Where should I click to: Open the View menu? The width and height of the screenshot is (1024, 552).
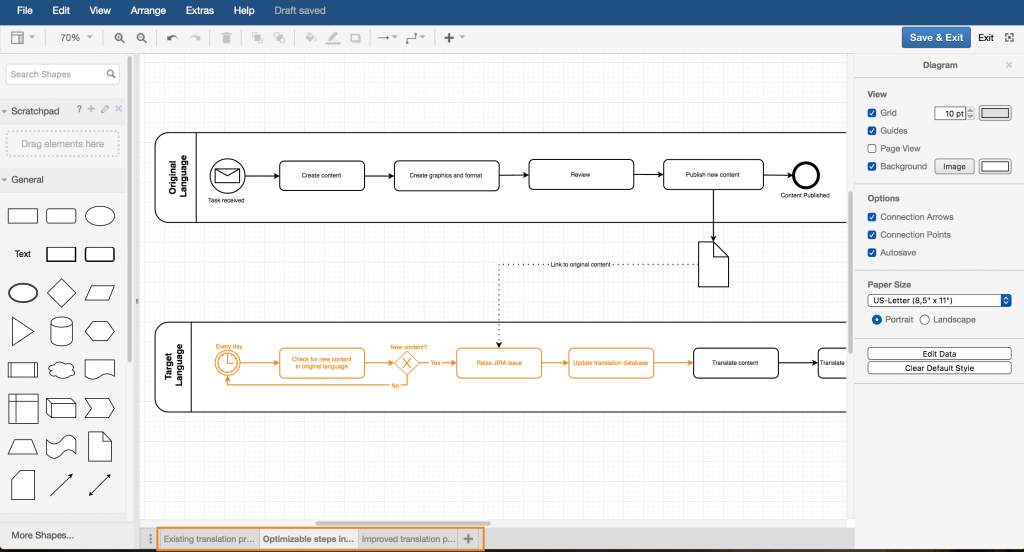pos(100,10)
